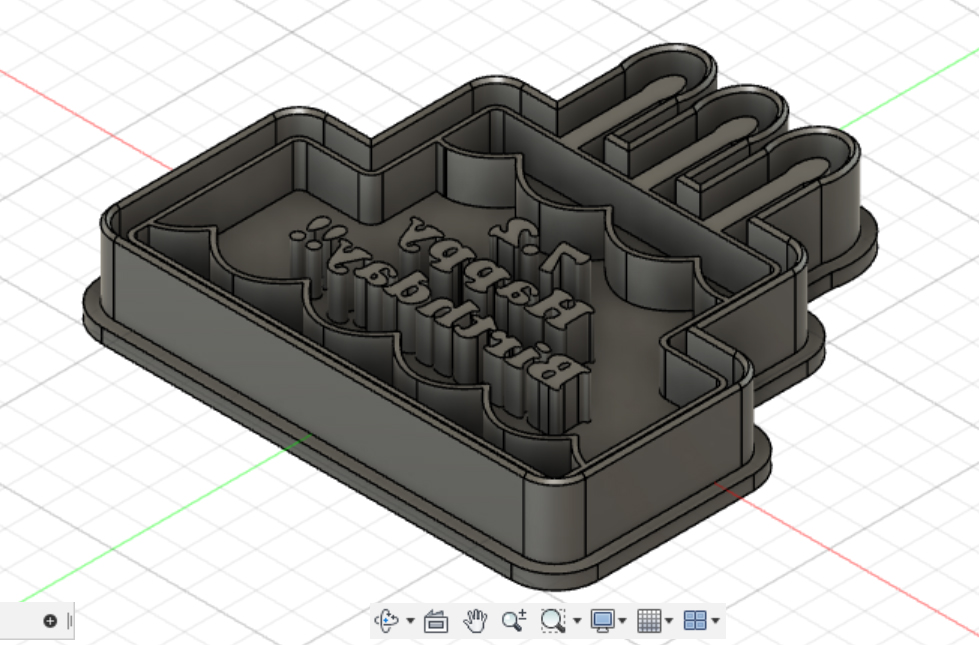This screenshot has height=645, width=979.
Task: Click the panel grip handle beside plus icon
Action: [70, 621]
